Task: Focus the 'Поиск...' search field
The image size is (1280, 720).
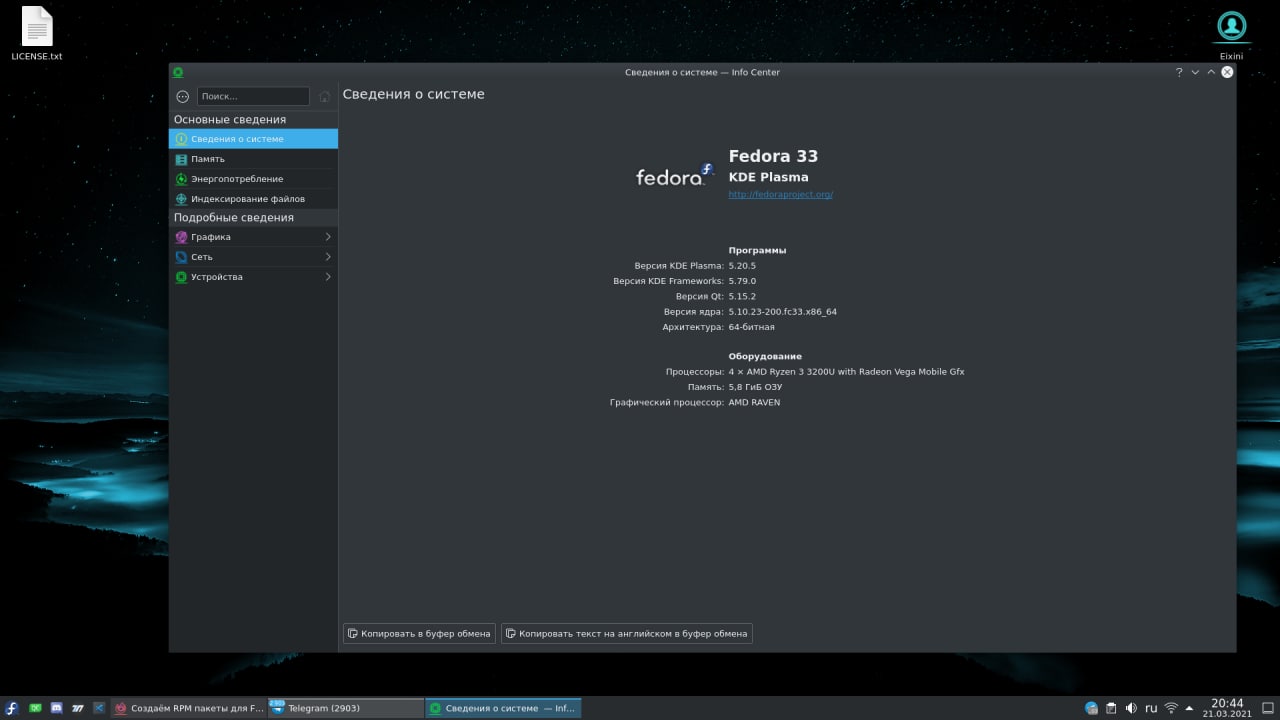Action: point(253,97)
